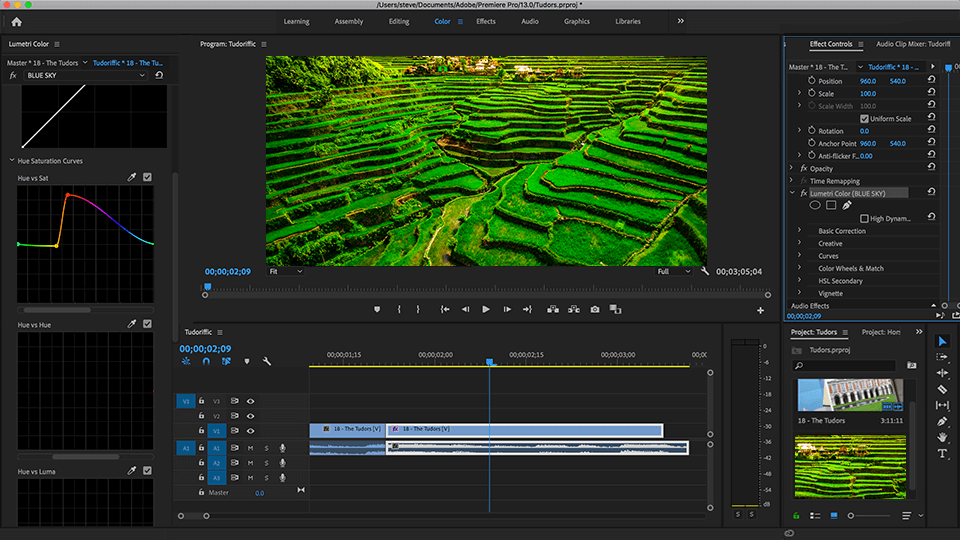This screenshot has width=960, height=540.
Task: Enable High Dynamic Range checkbox
Action: 864,219
